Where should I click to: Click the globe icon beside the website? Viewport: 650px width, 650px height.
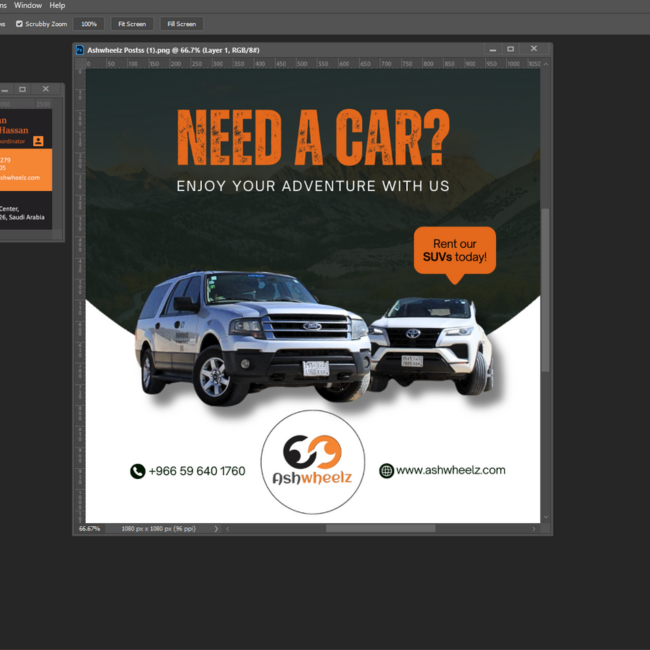(x=386, y=471)
